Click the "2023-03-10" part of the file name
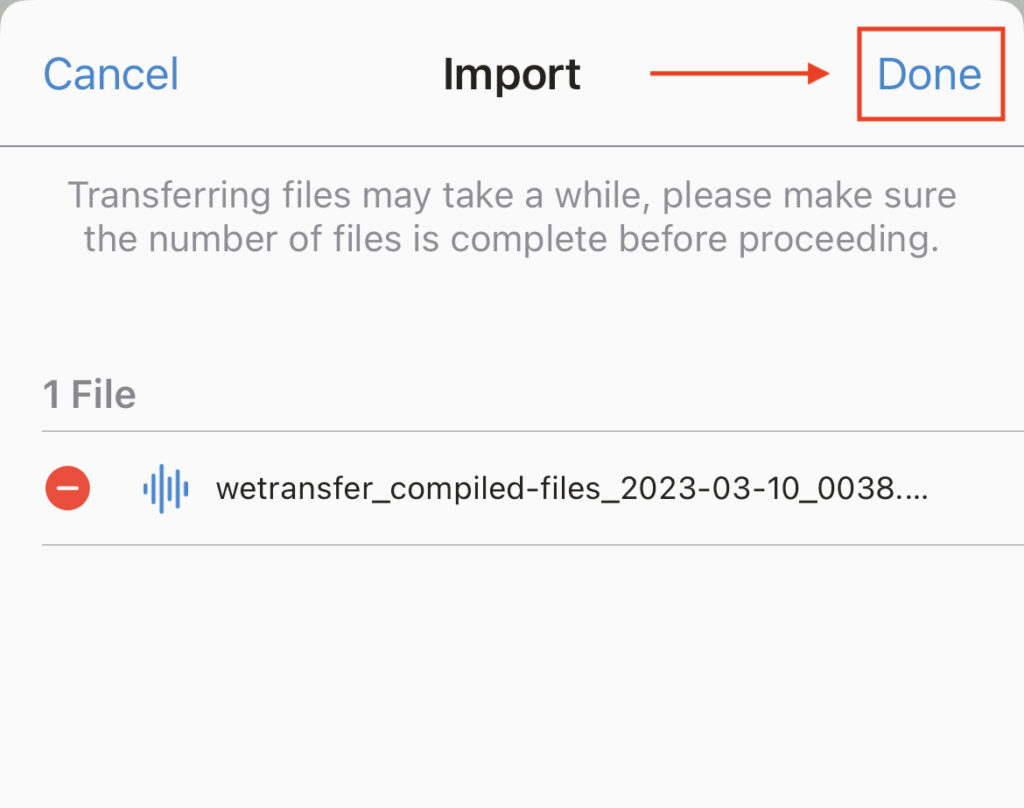 pos(710,488)
